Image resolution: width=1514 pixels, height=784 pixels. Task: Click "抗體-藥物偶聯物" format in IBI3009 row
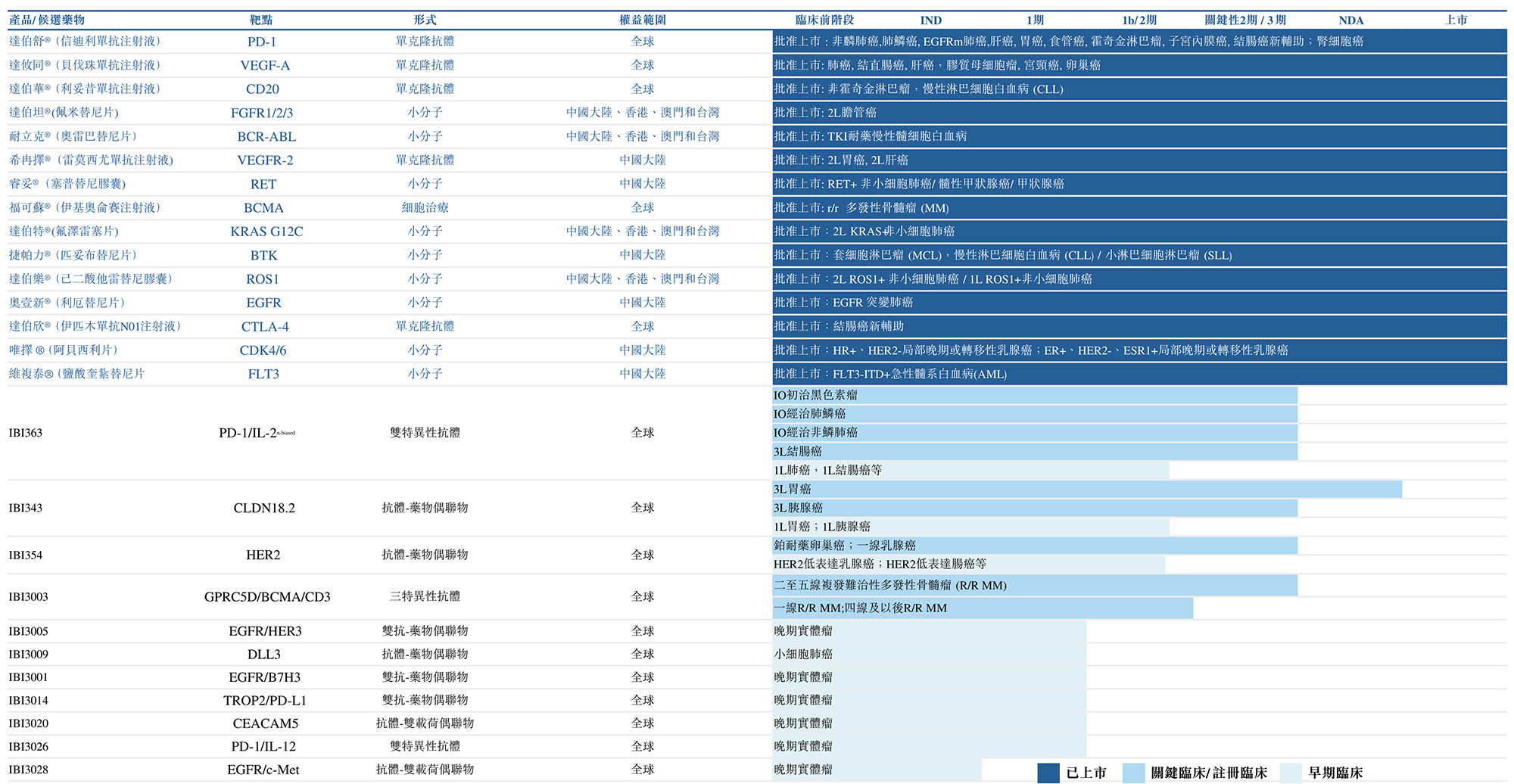tap(425, 654)
